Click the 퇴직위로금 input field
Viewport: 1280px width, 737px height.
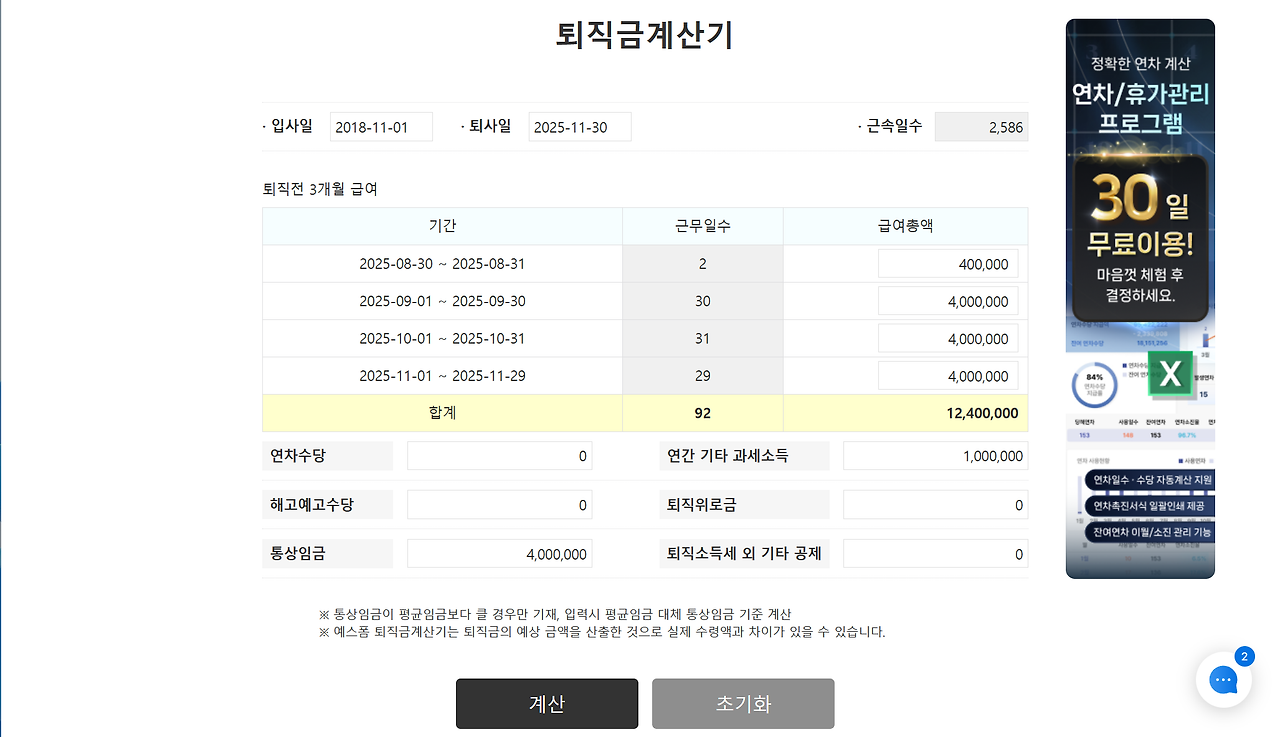point(935,505)
